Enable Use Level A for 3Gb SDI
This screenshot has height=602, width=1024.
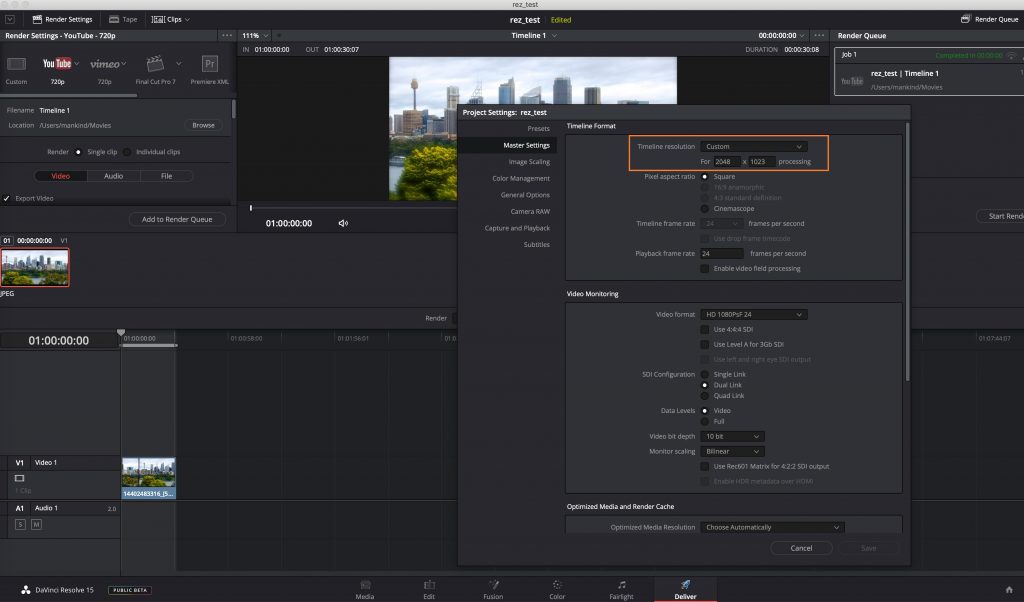[705, 345]
